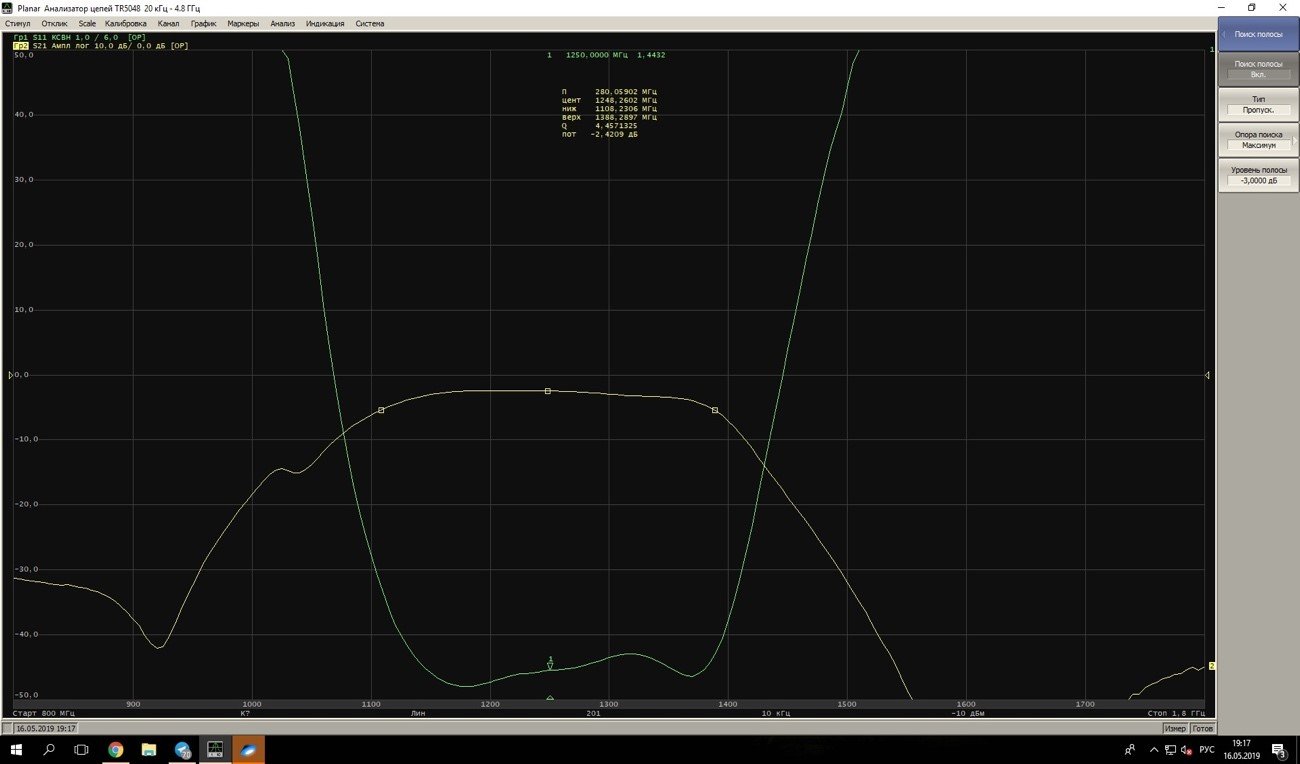The height and width of the screenshot is (764, 1300).
Task: Go back via Поиск полосы header arrow
Action: (x=1223, y=34)
